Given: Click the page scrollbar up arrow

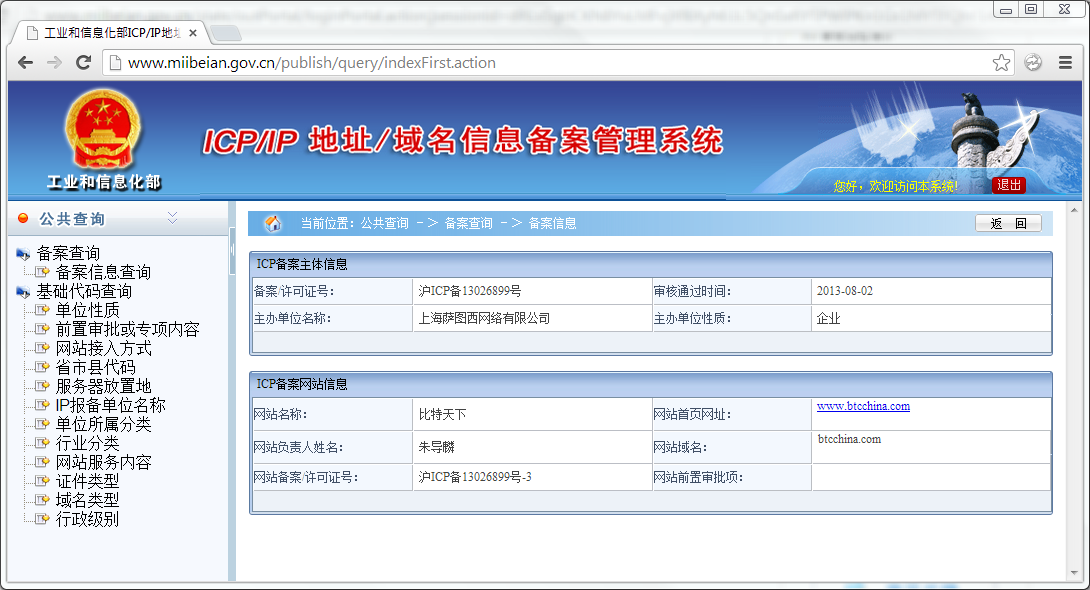Looking at the screenshot, I should pyautogui.click(x=1075, y=209).
